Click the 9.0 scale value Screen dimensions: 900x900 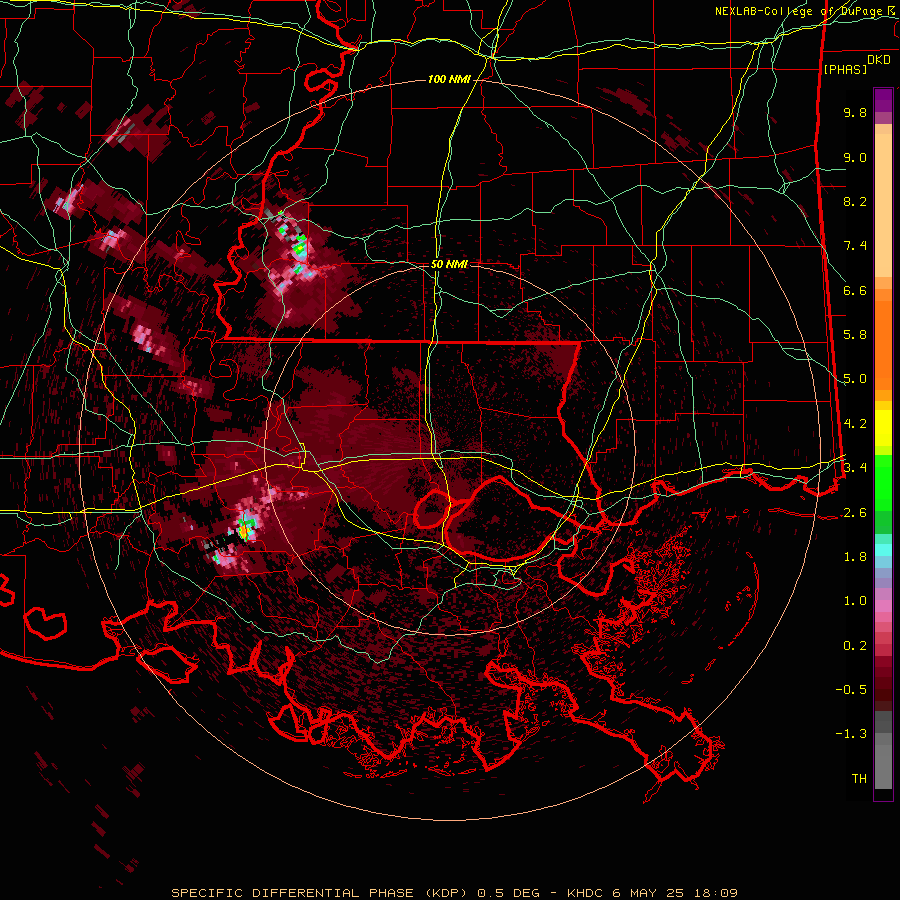[855, 157]
